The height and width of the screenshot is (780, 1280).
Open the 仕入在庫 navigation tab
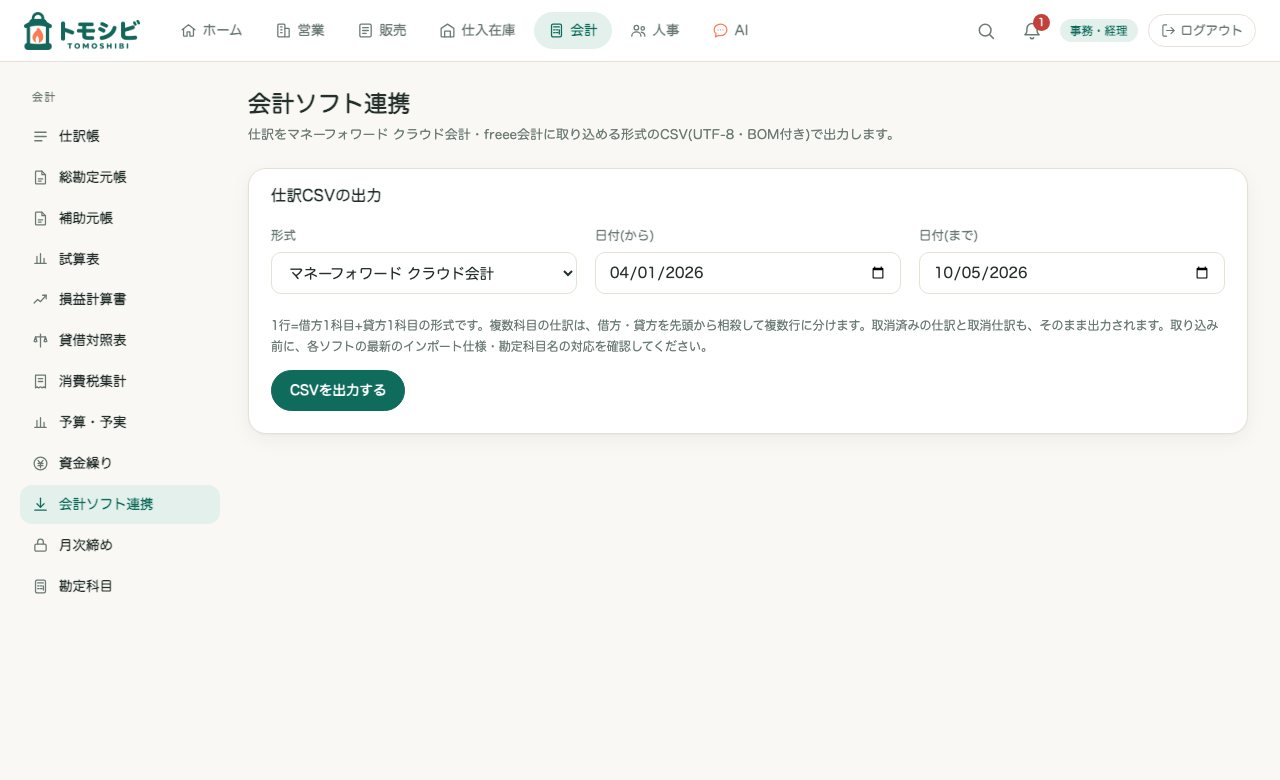pyautogui.click(x=477, y=31)
